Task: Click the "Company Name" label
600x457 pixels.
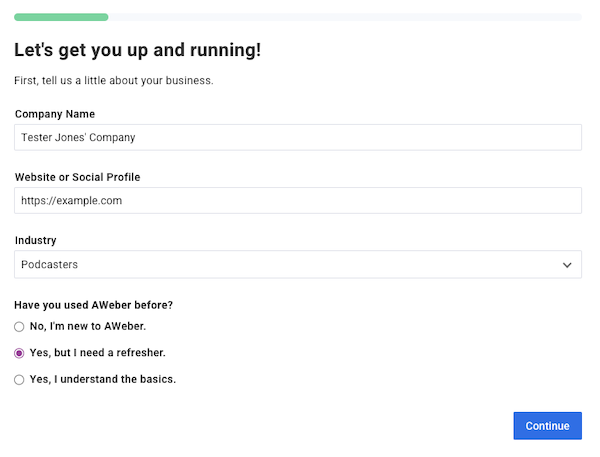Action: [55, 114]
